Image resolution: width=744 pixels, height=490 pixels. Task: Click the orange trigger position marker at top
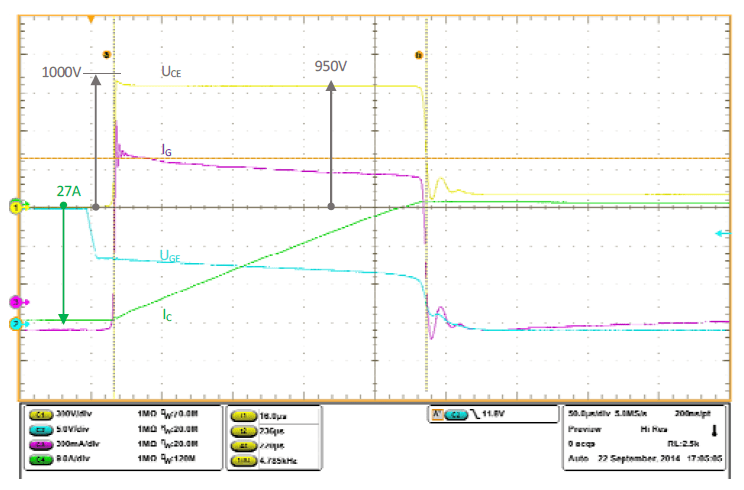92,19
